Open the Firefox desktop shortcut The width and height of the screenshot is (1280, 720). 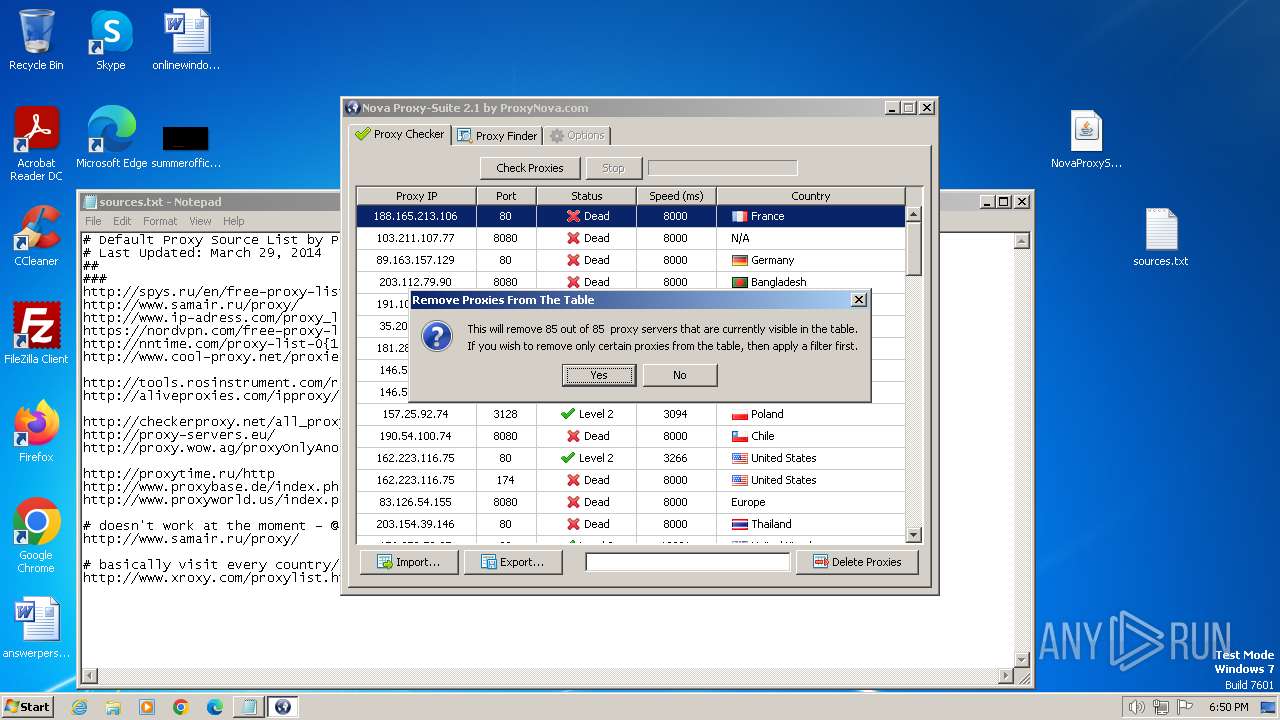pos(36,432)
